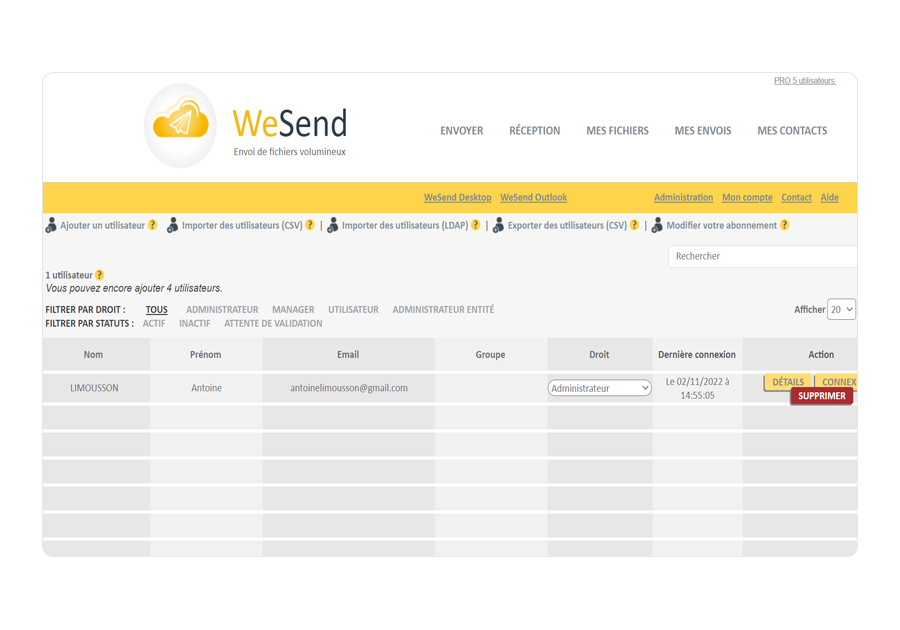Click Ajouter un utilisateur

(x=102, y=225)
